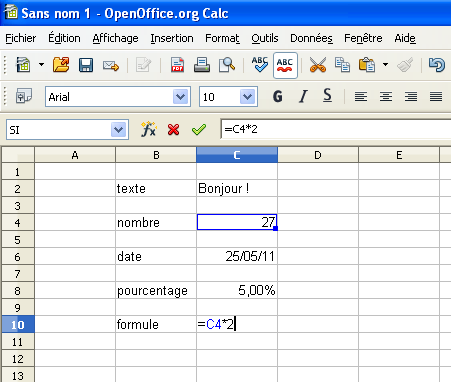Click the Print file directly icon
This screenshot has width=451, height=382.
[x=202, y=65]
